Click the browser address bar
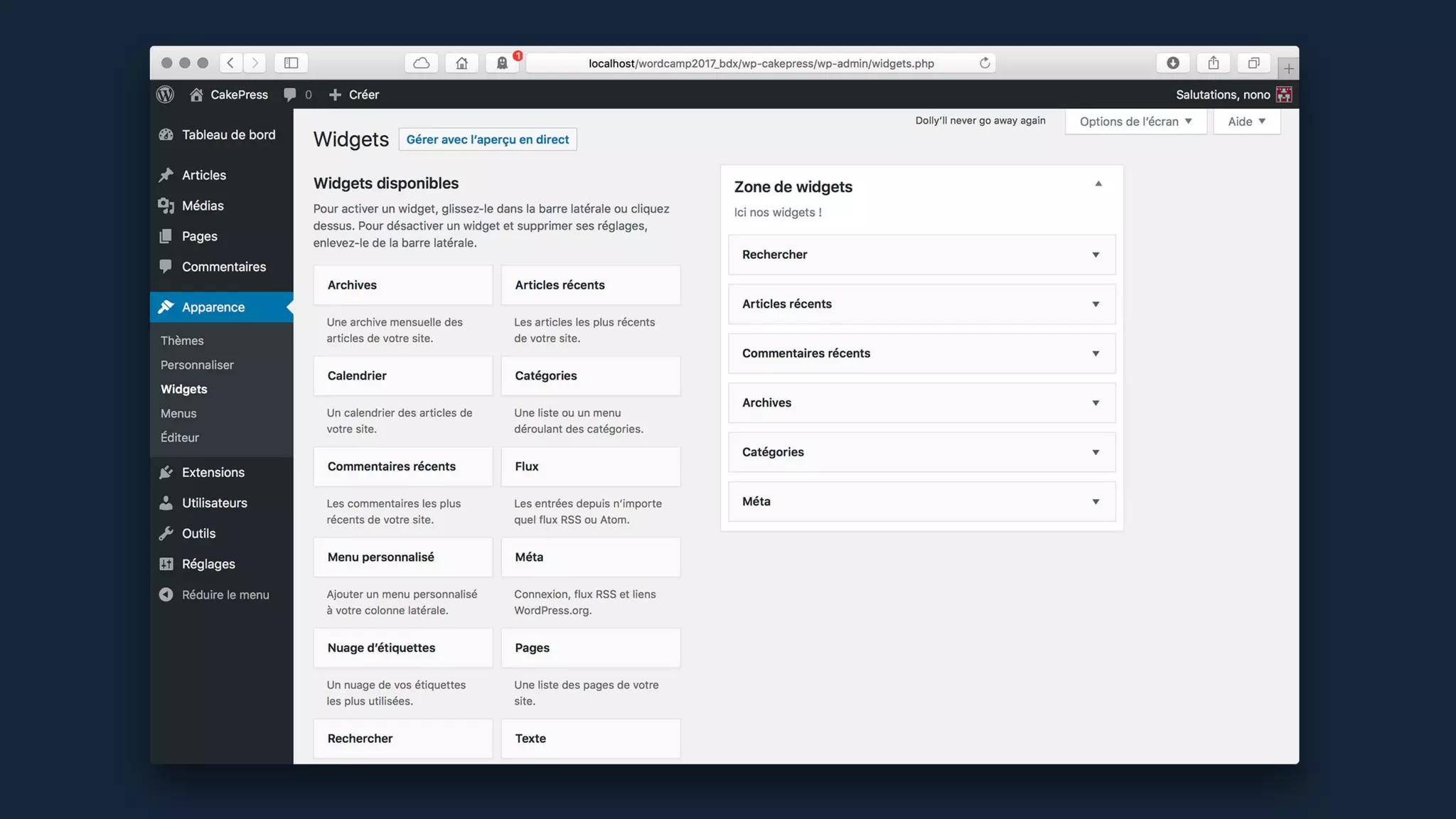This screenshot has height=819, width=1456. (x=761, y=63)
